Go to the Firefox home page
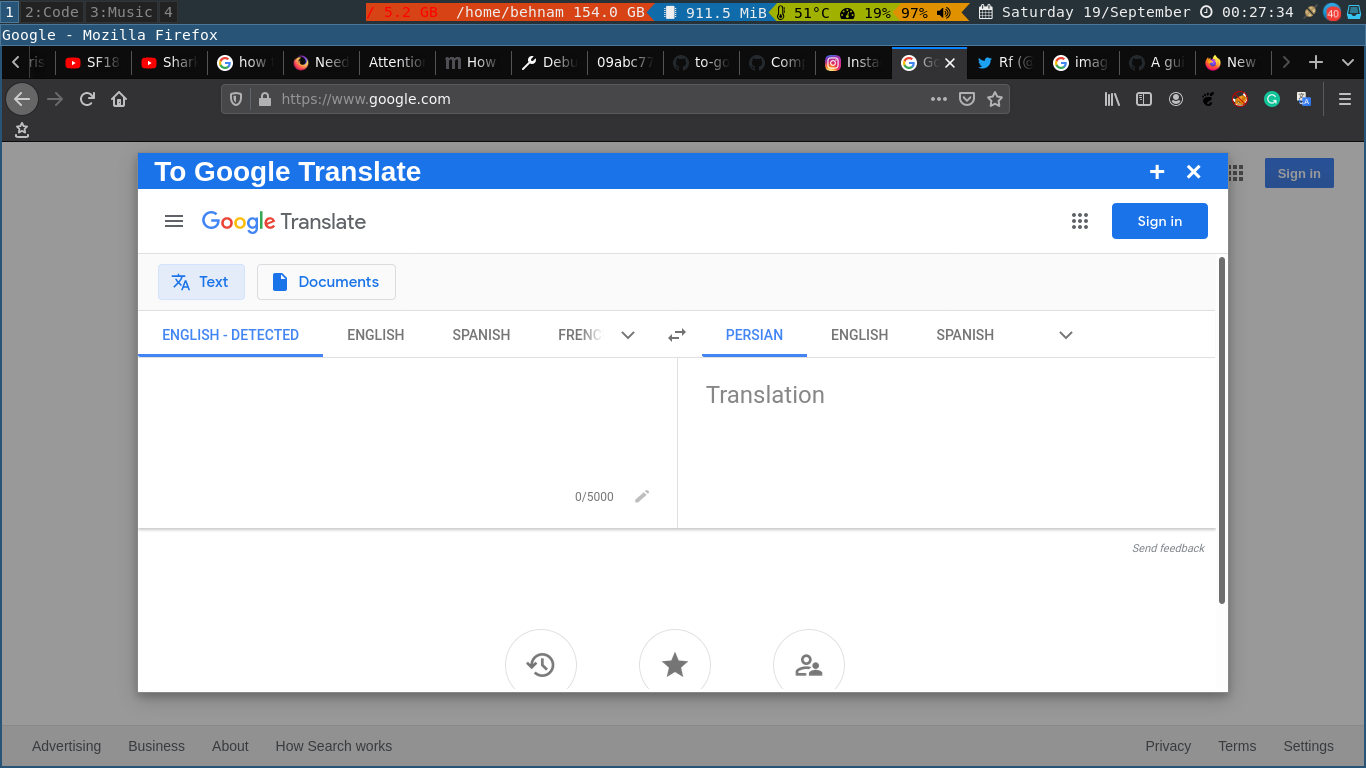 119,99
